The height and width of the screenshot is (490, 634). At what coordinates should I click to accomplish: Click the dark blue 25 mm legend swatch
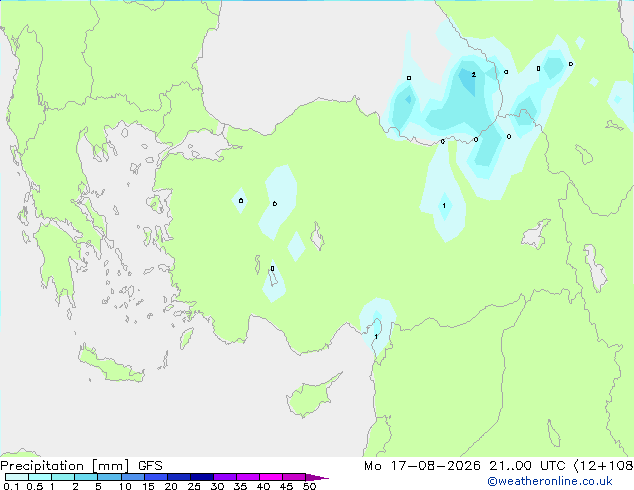point(202,477)
